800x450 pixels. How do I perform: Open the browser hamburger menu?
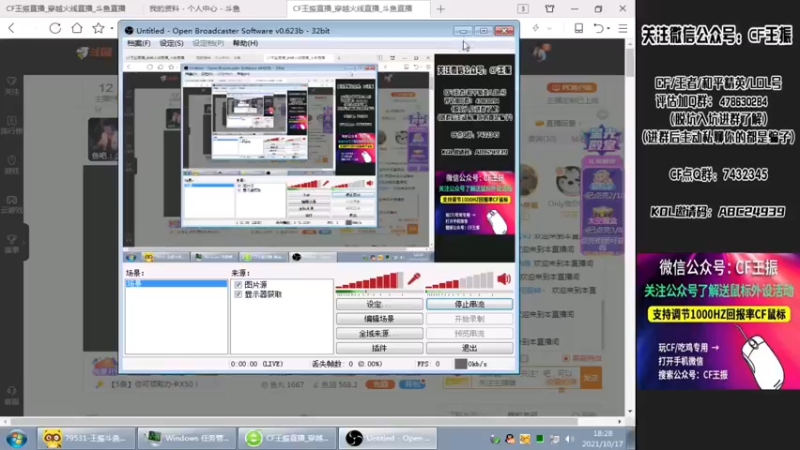[x=623, y=28]
